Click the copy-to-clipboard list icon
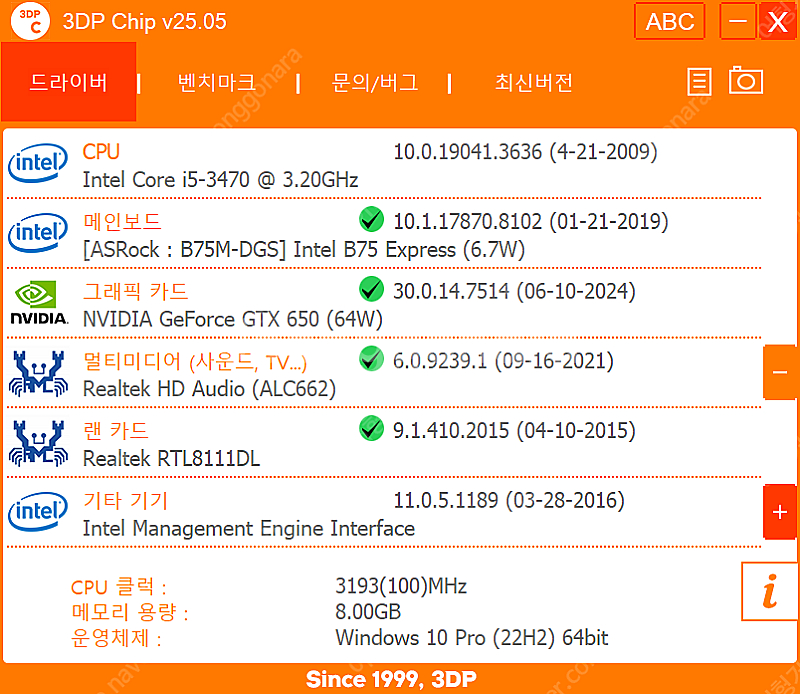This screenshot has height=694, width=800. coord(699,82)
